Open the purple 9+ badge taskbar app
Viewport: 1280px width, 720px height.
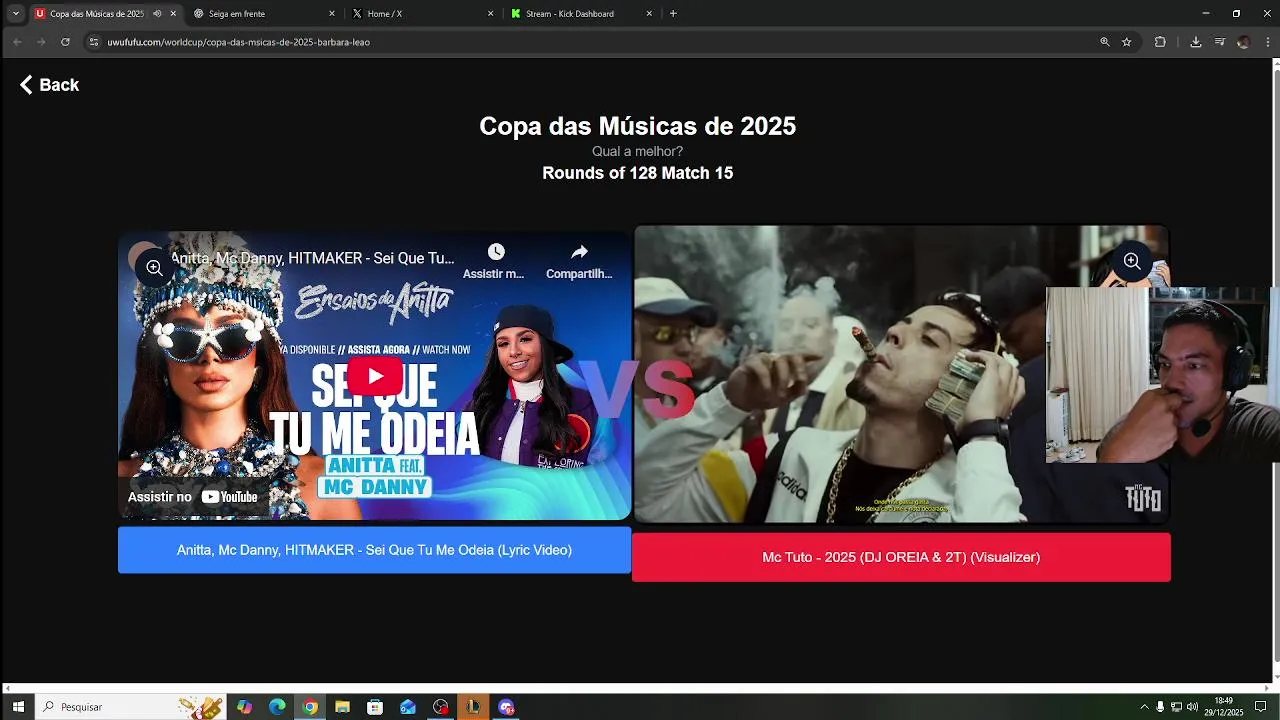pos(506,707)
